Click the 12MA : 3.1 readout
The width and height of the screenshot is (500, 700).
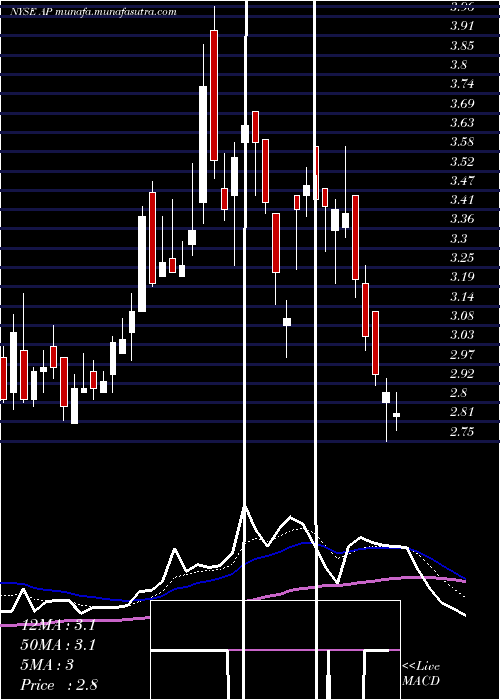click(58, 625)
